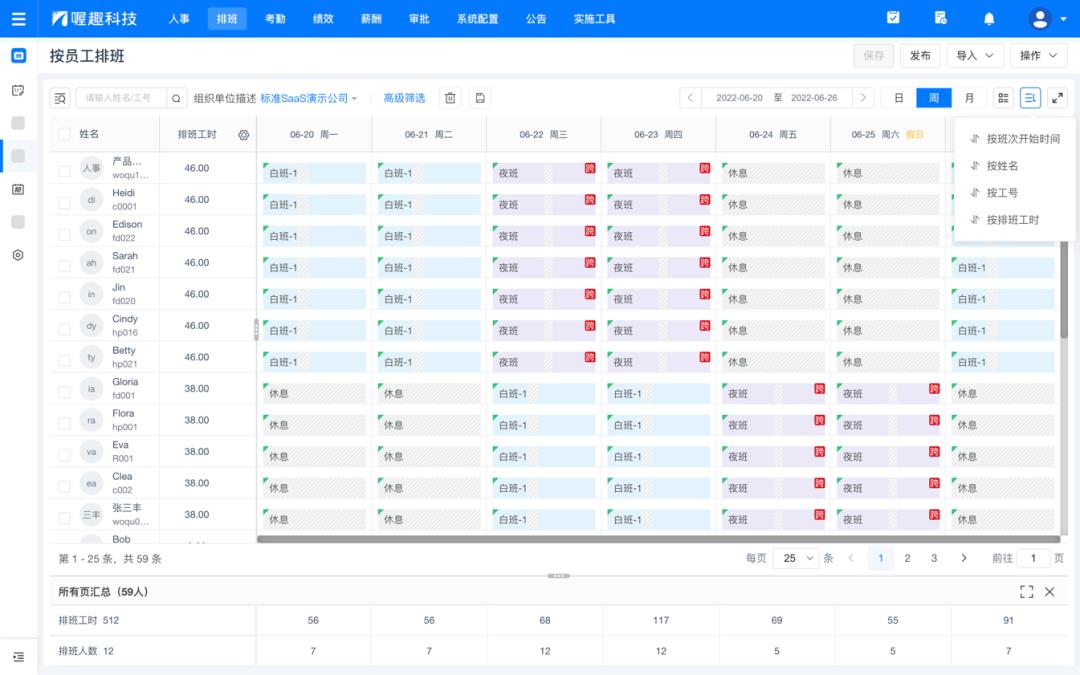The width and height of the screenshot is (1080, 675).
Task: Close the summary panel with X icon
Action: [x=1050, y=592]
